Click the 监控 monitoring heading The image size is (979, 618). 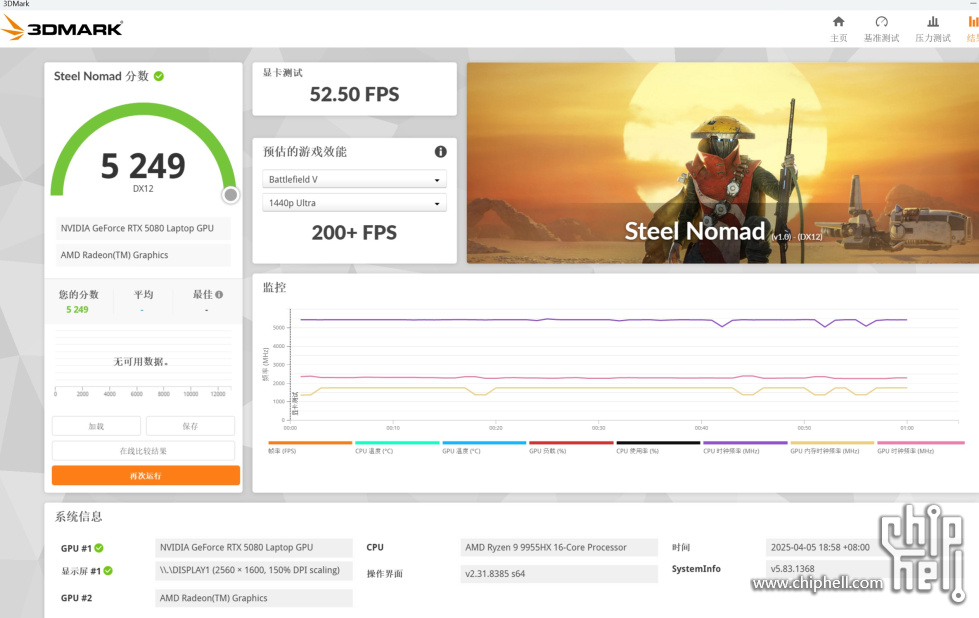point(274,287)
